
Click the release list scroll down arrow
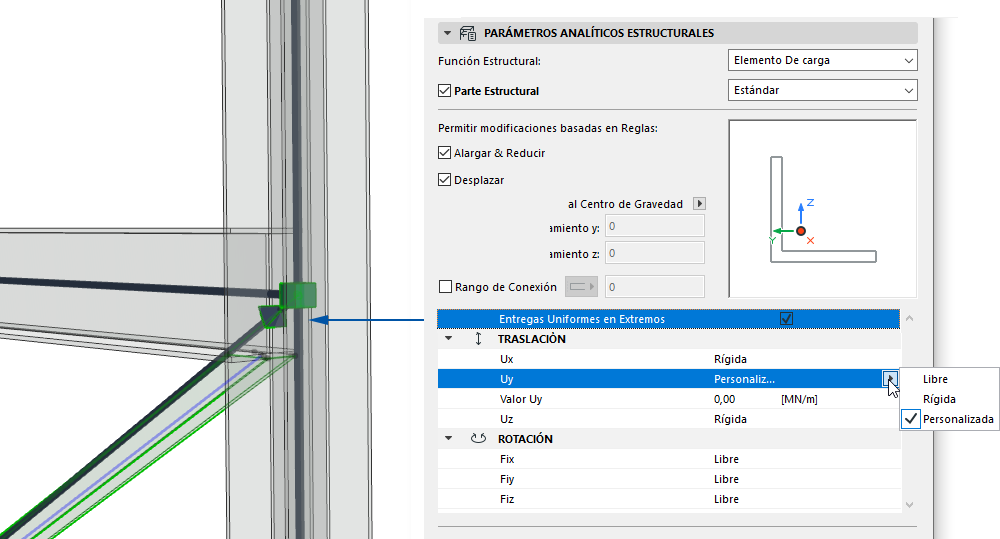[x=909, y=505]
